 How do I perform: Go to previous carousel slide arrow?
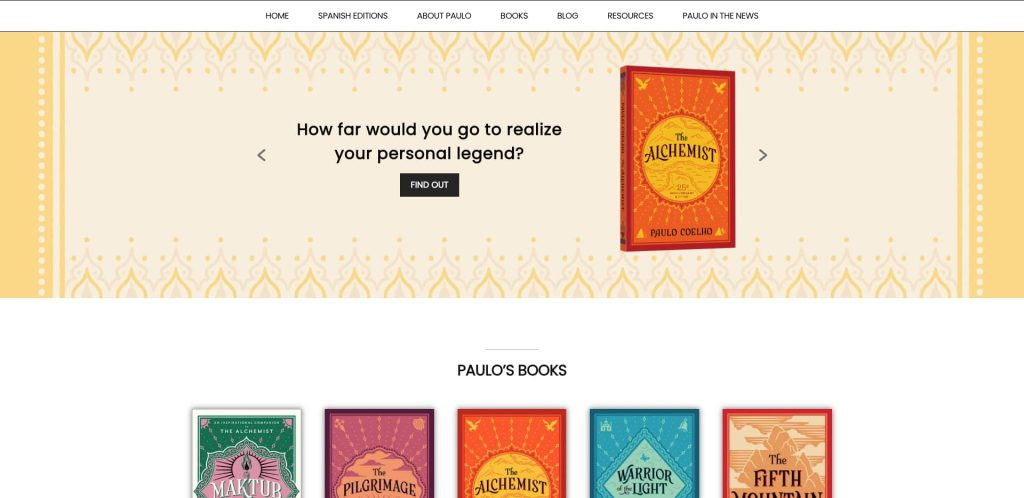pos(261,155)
